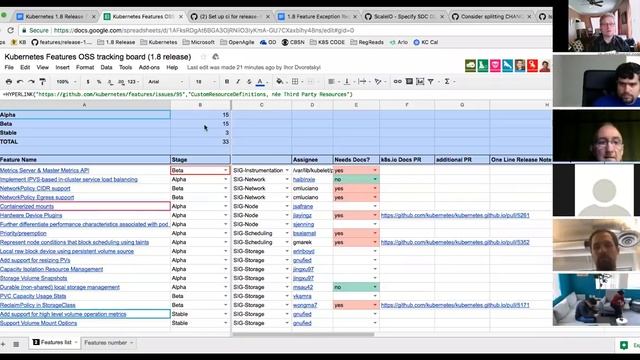The image size is (640, 360).
Task: Undo the last action with the undo arrow
Action: coord(20,82)
